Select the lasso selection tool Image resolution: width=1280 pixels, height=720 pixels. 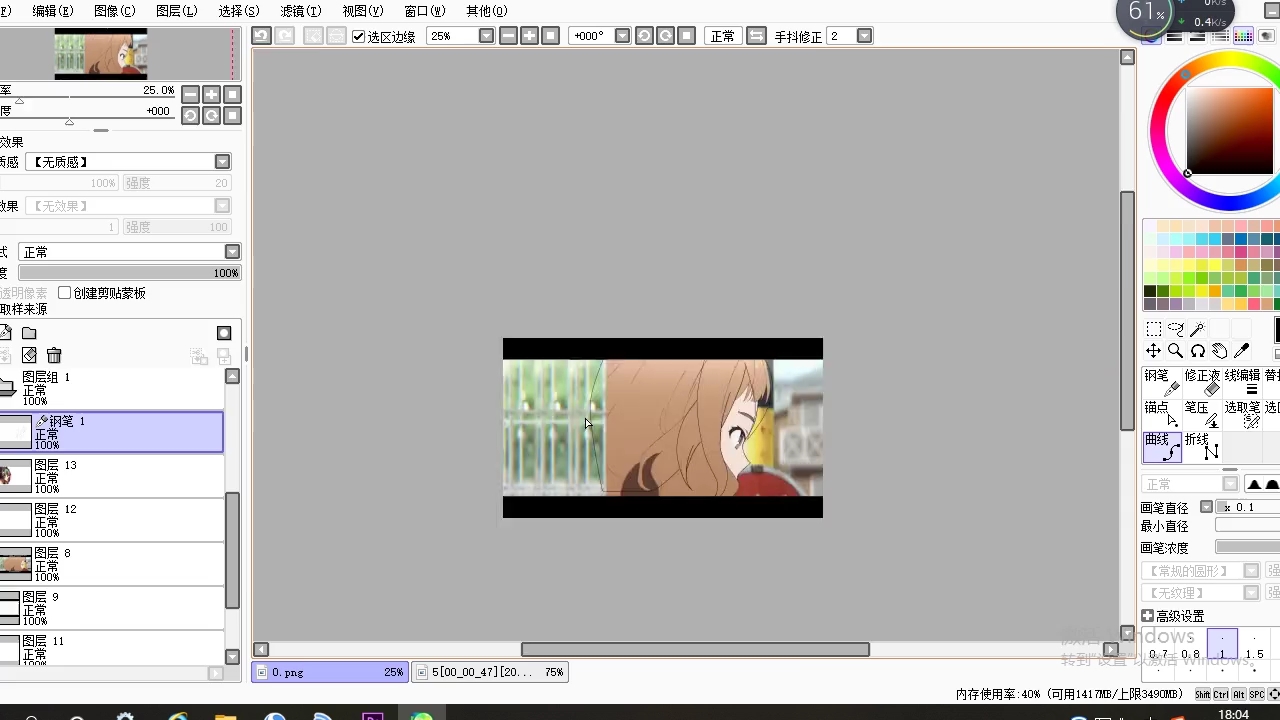pyautogui.click(x=1175, y=329)
